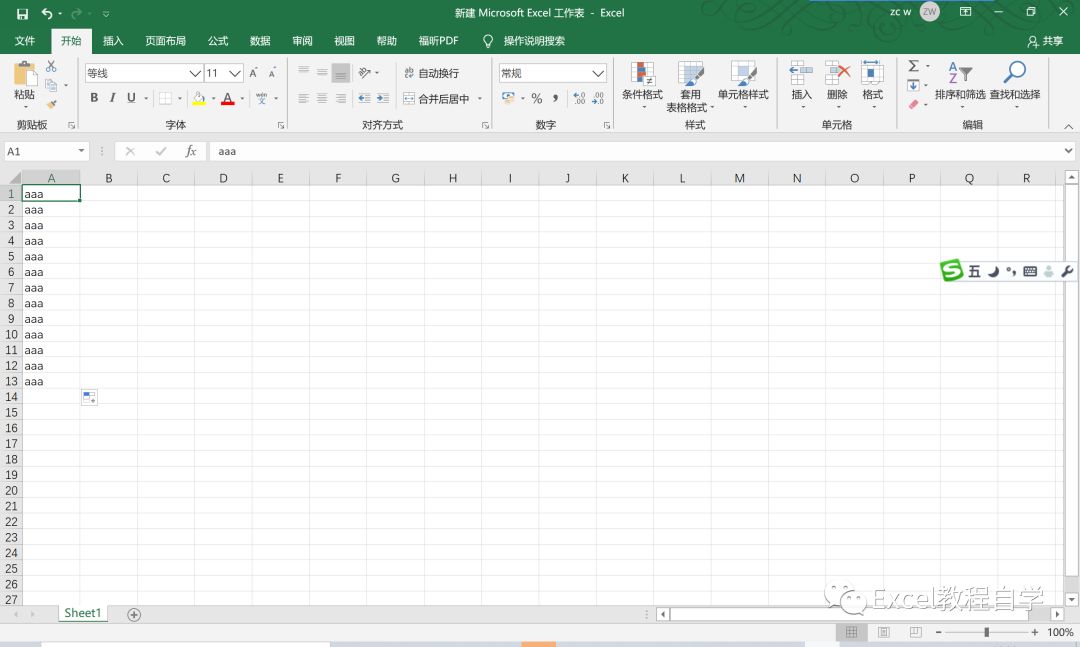
Task: Click the Paste clipboard icon
Action: [x=25, y=74]
